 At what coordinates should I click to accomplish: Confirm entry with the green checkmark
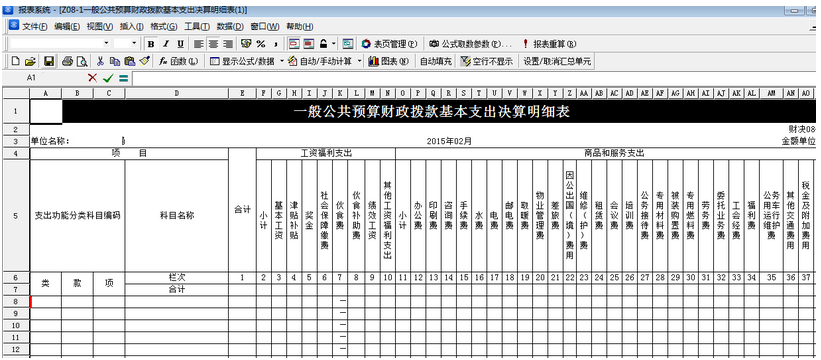click(108, 78)
